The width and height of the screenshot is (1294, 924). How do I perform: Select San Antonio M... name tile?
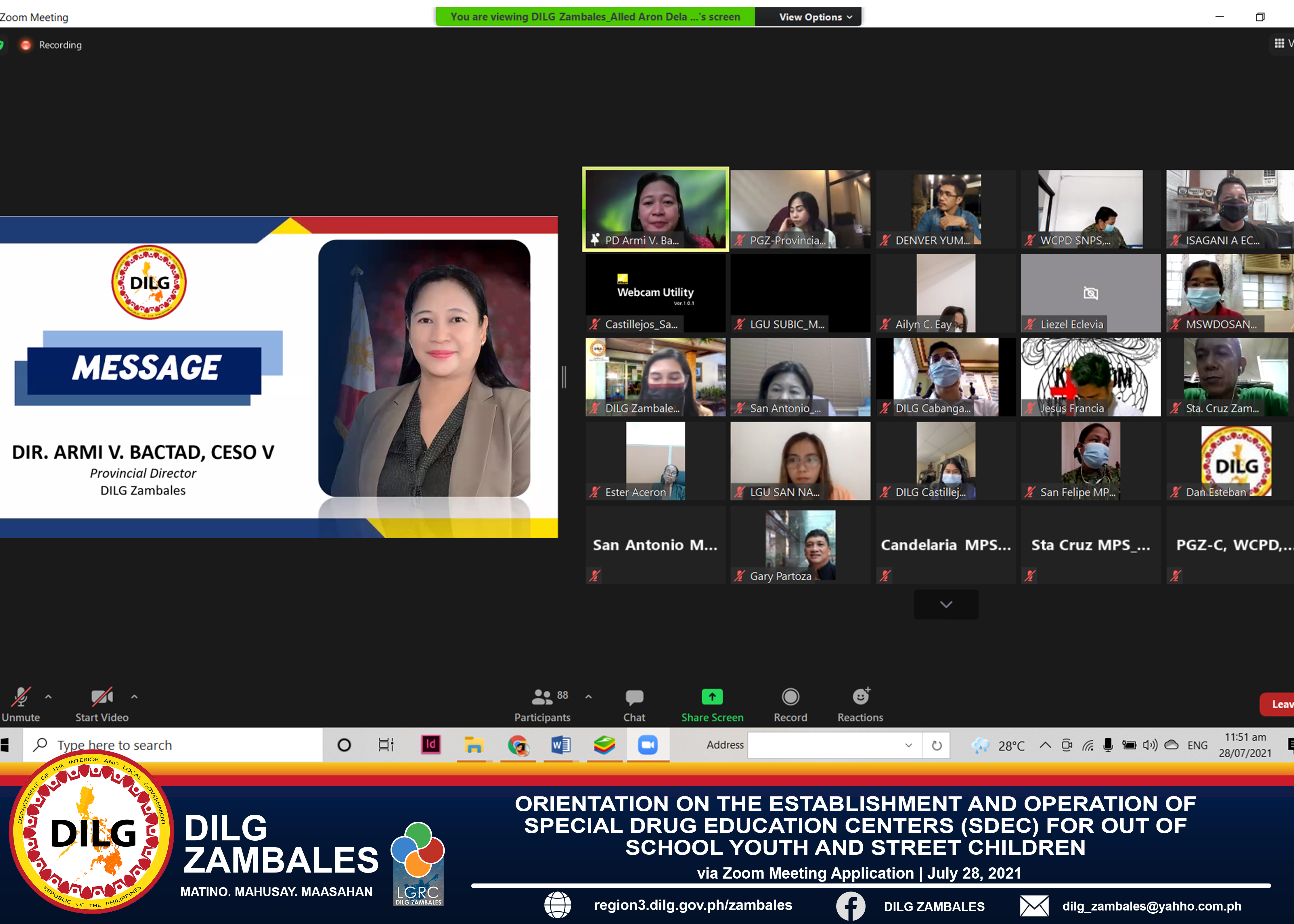coord(655,545)
